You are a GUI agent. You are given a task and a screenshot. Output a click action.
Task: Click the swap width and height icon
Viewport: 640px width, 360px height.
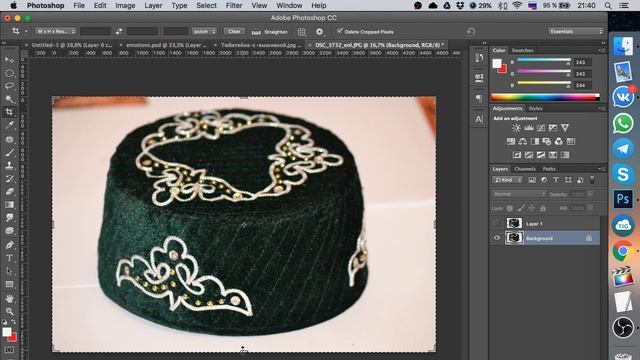[119, 31]
